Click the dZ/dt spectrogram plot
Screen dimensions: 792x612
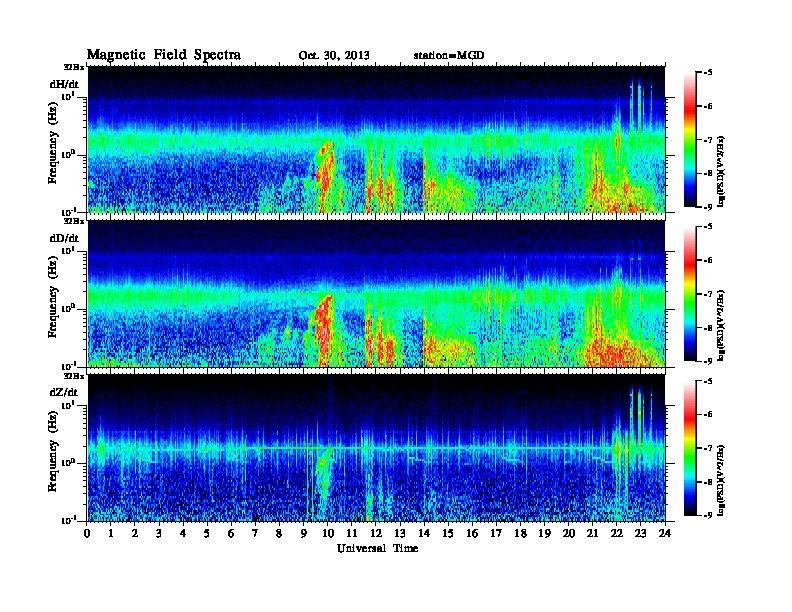(x=376, y=448)
